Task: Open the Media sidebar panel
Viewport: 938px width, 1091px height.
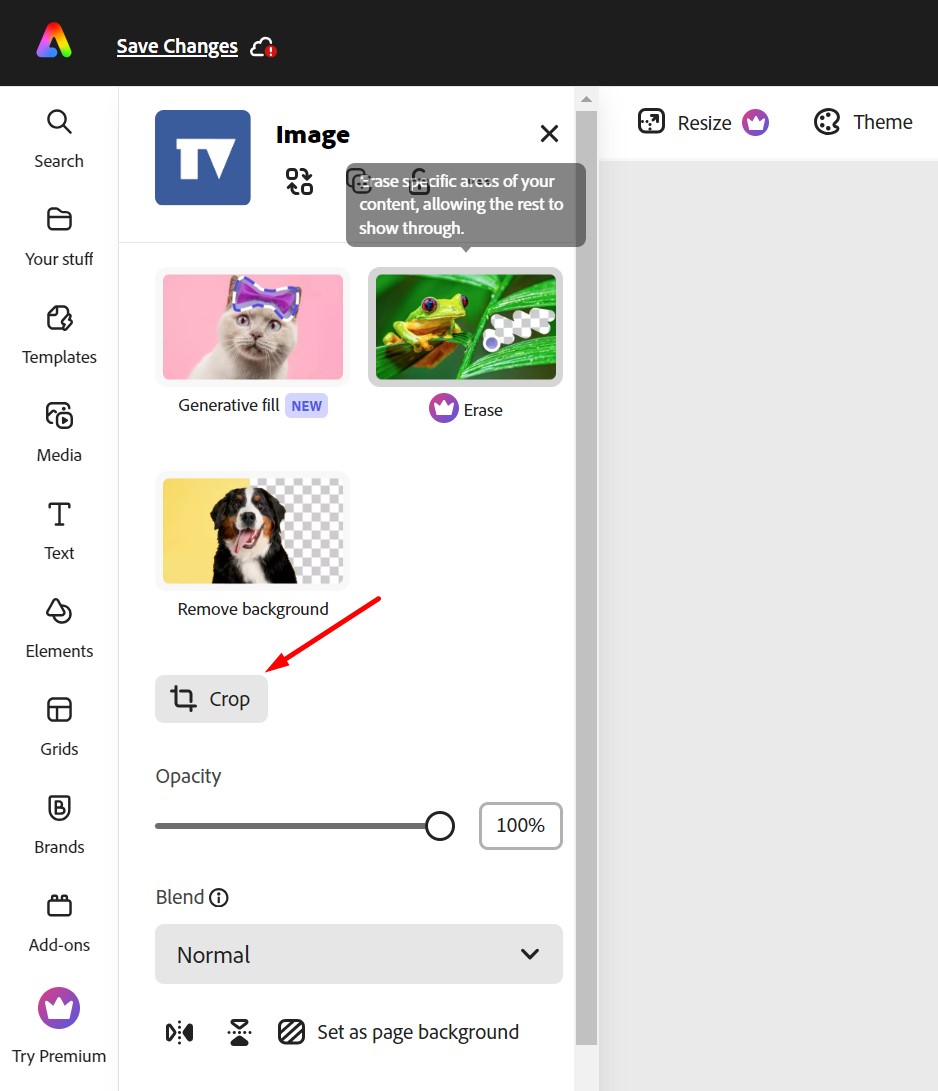Action: click(x=59, y=432)
